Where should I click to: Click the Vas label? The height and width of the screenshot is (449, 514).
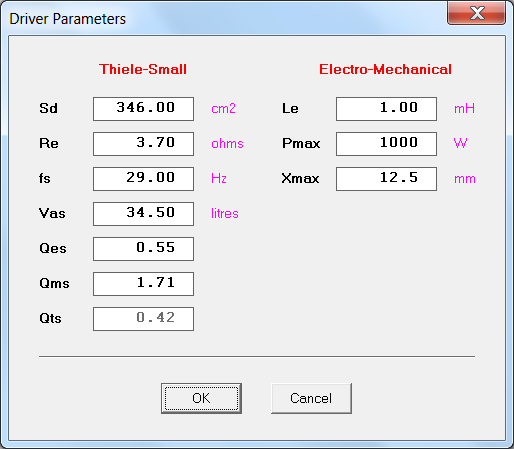[x=52, y=213]
